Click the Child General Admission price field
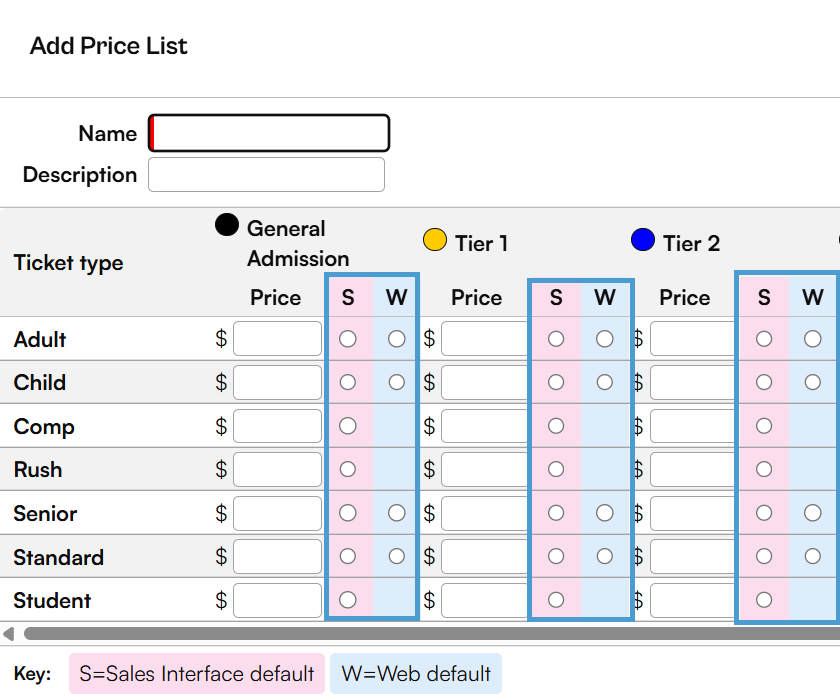This screenshot has height=700, width=840. coord(278,382)
